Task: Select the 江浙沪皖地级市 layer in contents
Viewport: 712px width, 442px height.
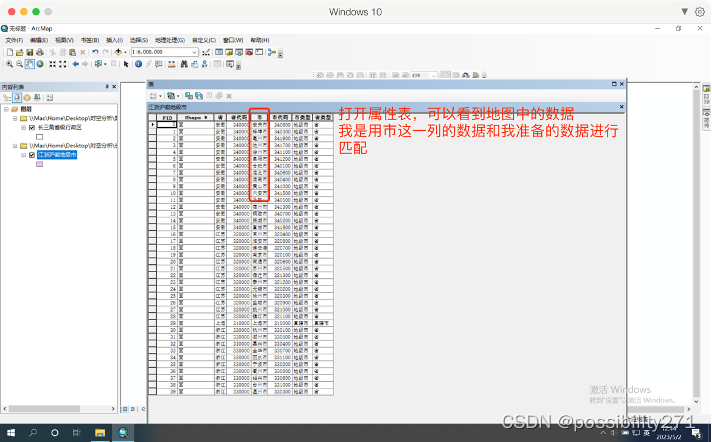Action: [57, 155]
